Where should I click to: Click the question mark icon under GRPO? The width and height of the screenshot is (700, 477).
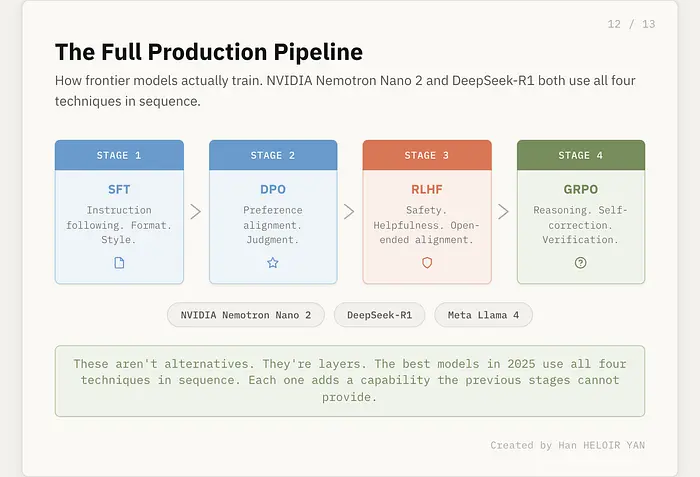point(581,263)
